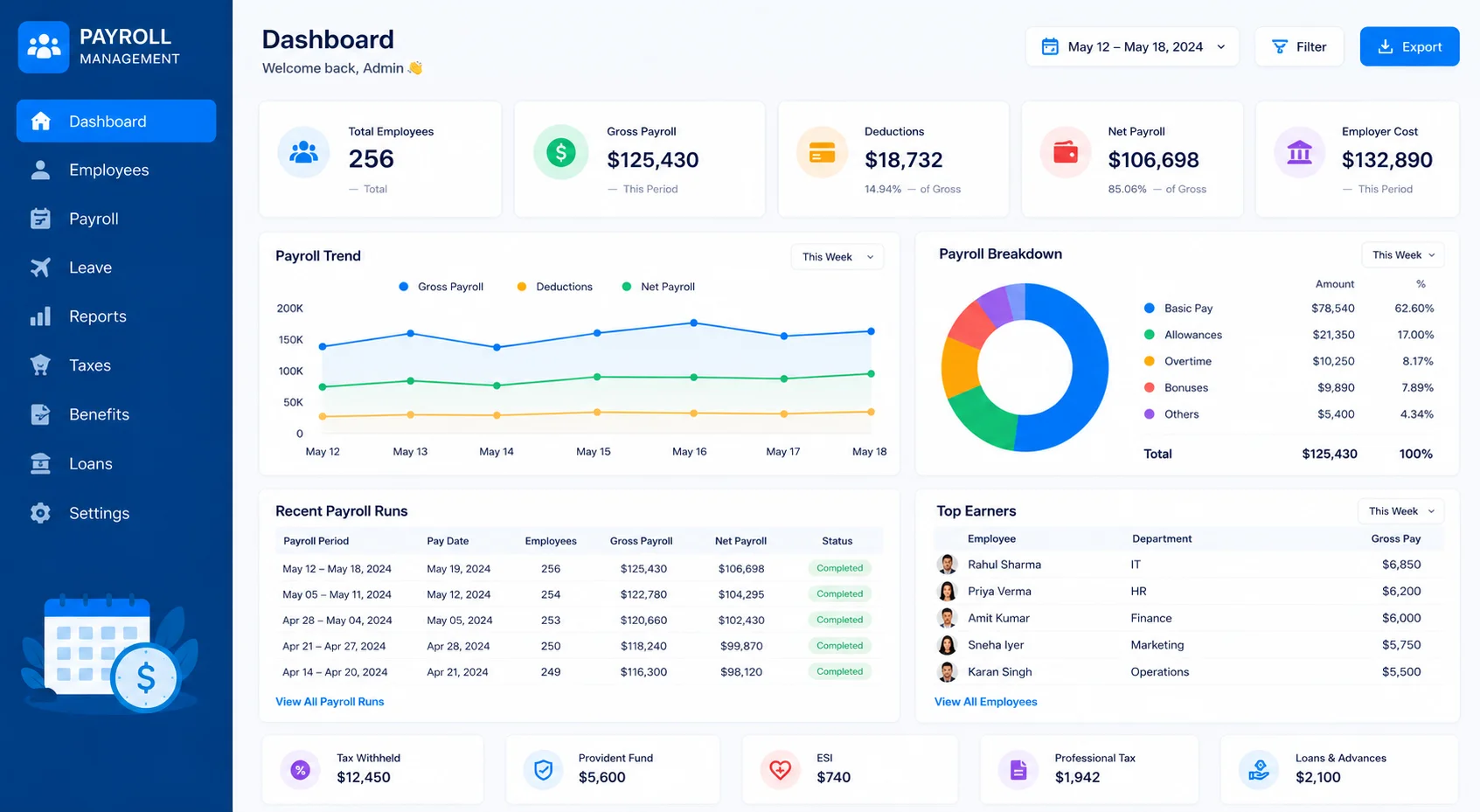Open Payroll Trend This Week dropdown
The image size is (1480, 812).
click(x=837, y=257)
